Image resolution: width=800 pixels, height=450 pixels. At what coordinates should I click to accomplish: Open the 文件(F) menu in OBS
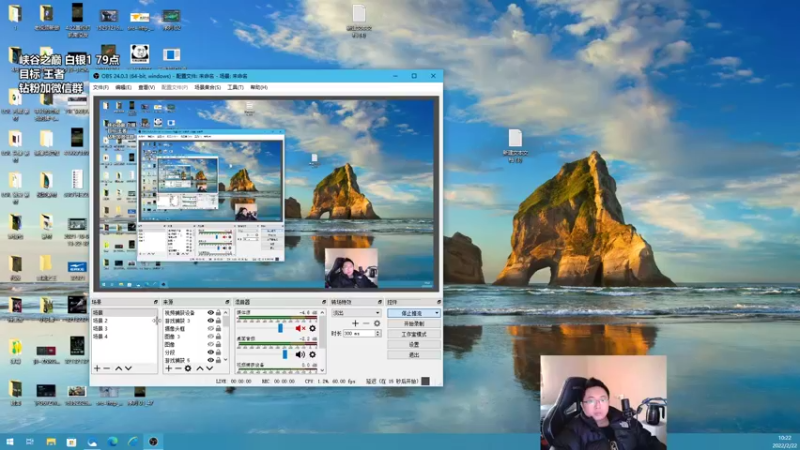101,87
